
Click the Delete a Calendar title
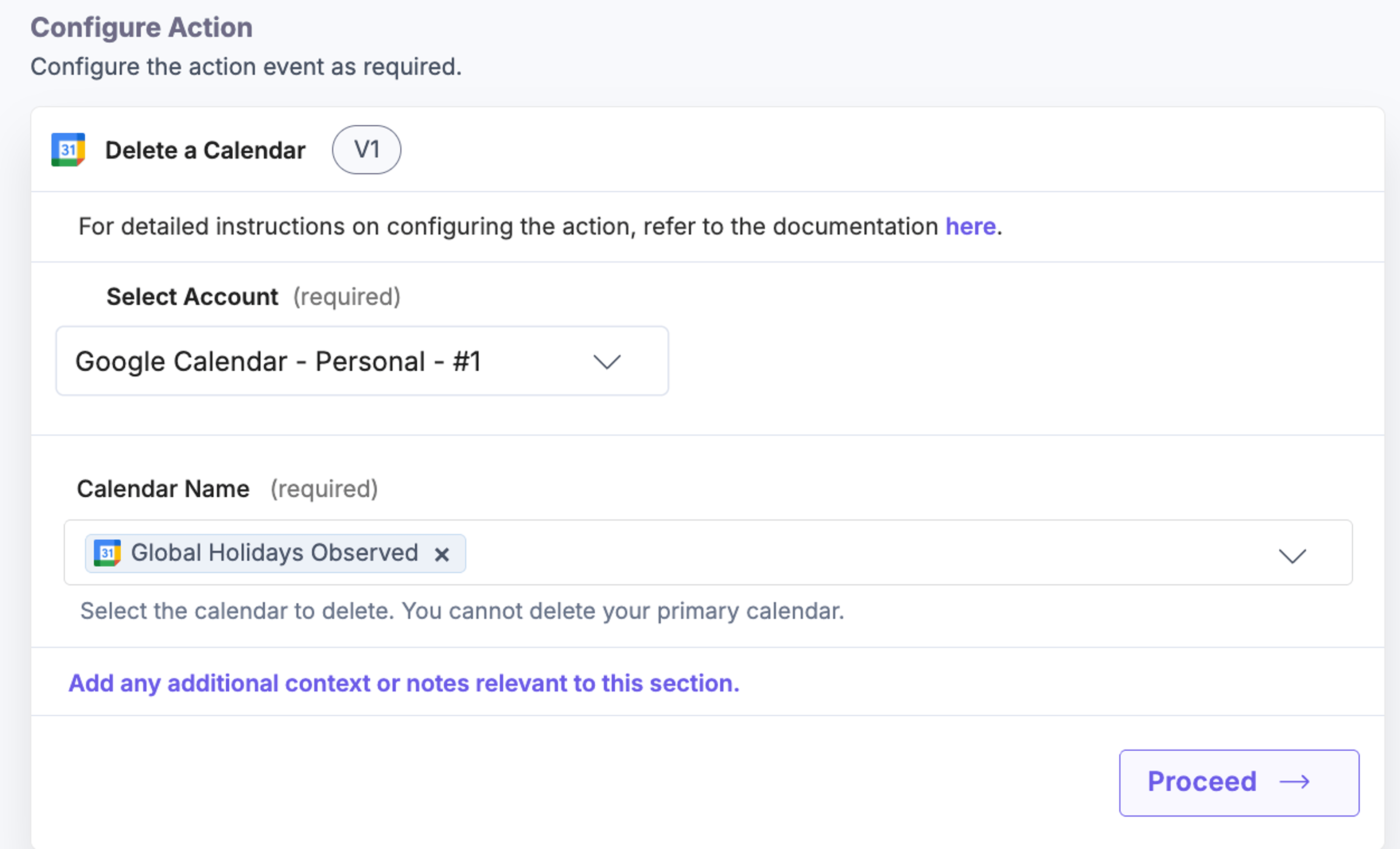[205, 150]
